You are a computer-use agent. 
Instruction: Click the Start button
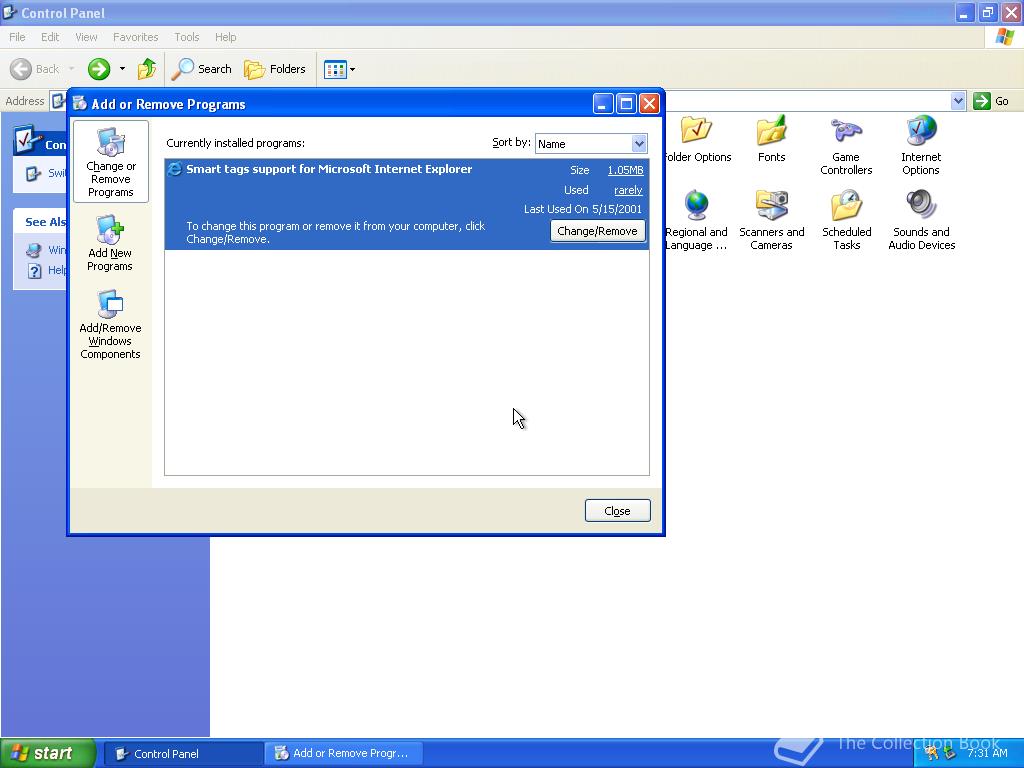[x=48, y=753]
